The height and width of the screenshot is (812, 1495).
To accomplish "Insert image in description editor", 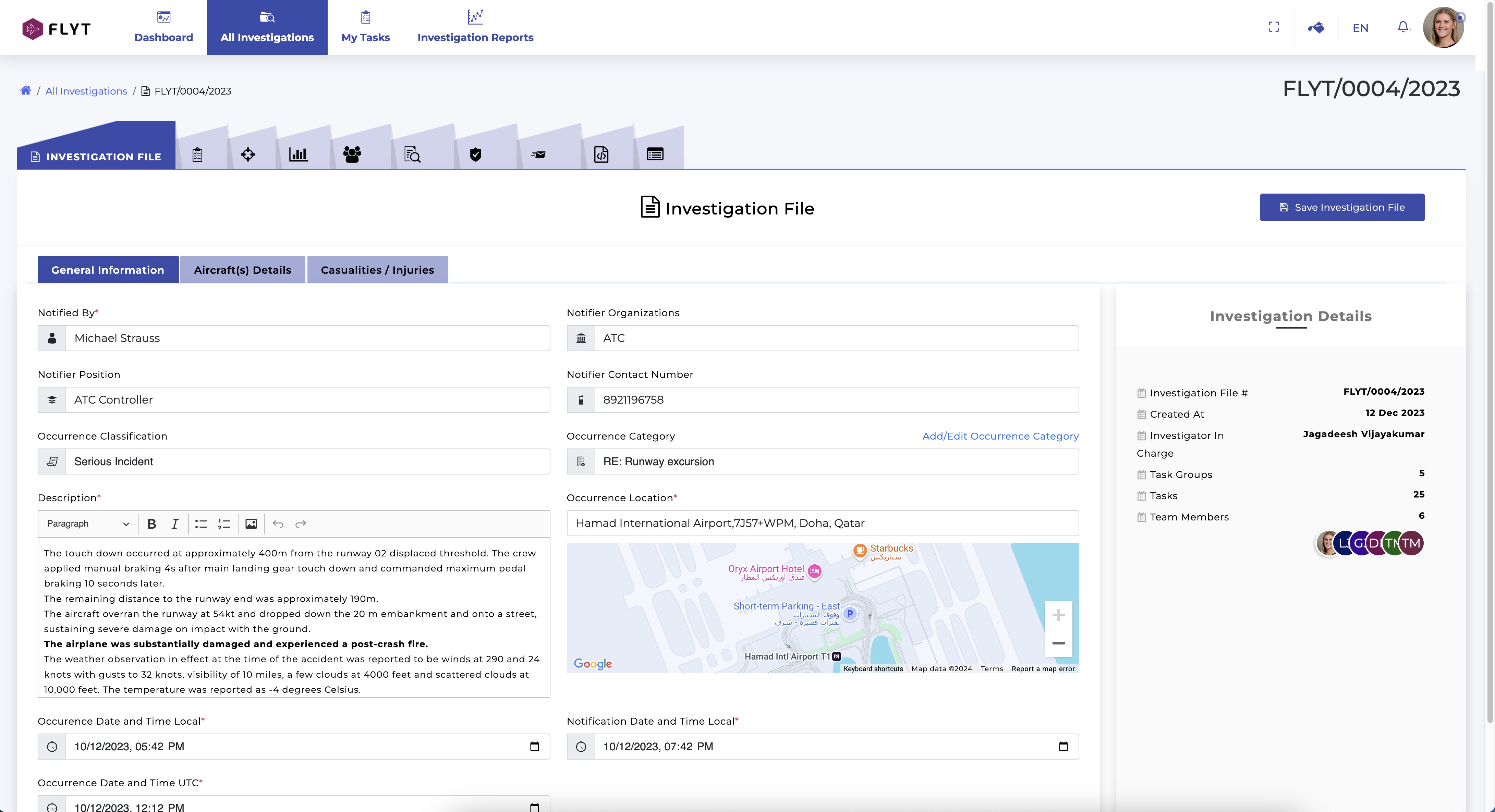I will point(251,524).
